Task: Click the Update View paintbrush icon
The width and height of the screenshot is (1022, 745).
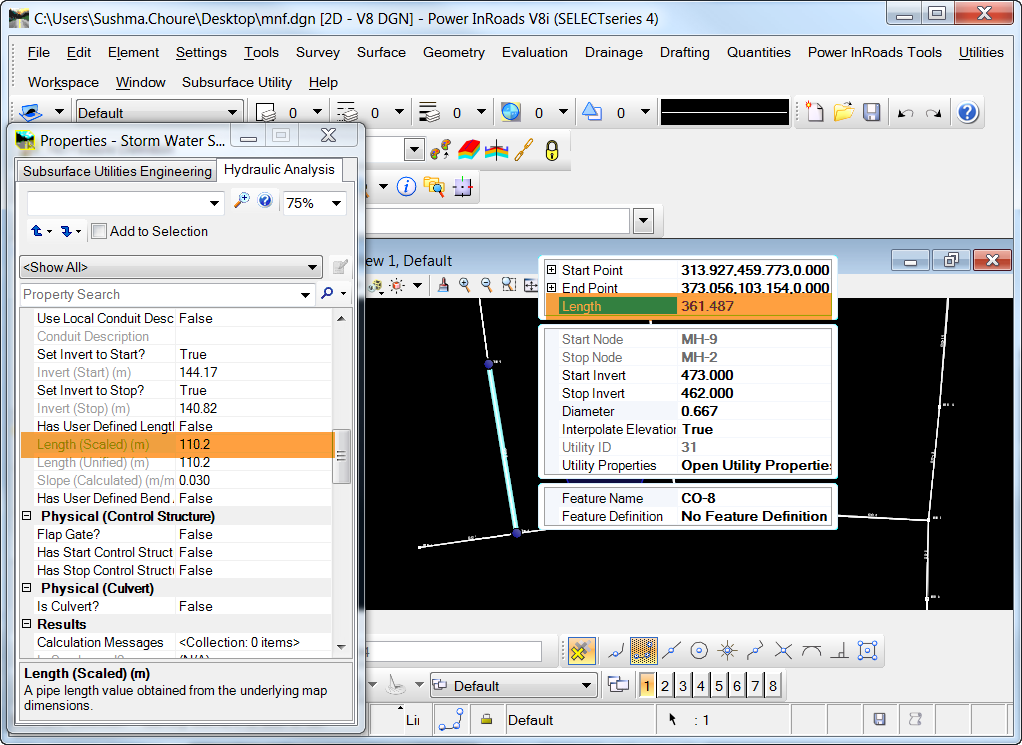Action: [443, 285]
